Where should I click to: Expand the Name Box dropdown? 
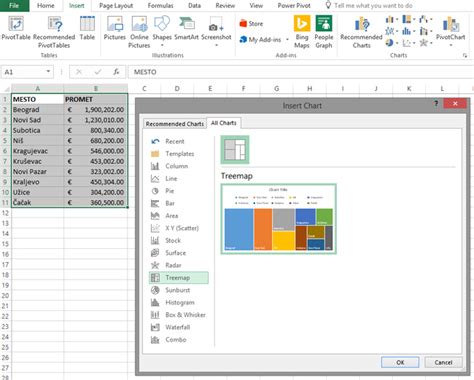(x=48, y=71)
